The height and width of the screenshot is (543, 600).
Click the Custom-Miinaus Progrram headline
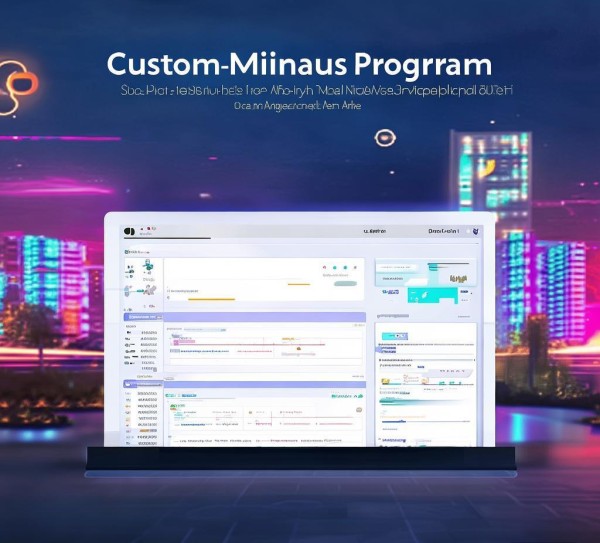tap(299, 65)
